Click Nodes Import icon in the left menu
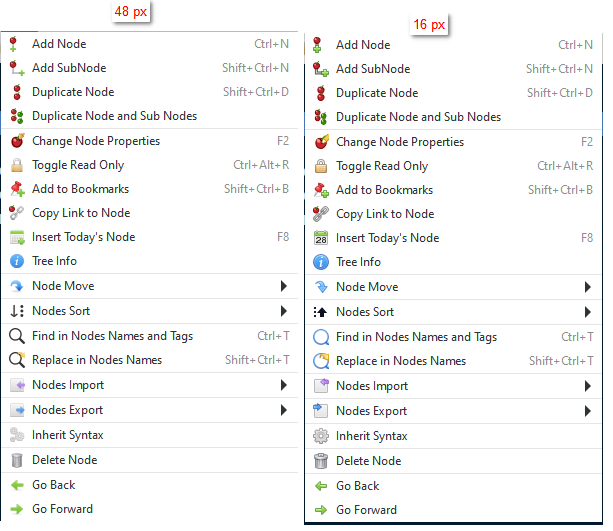The height and width of the screenshot is (531, 613). point(17,385)
